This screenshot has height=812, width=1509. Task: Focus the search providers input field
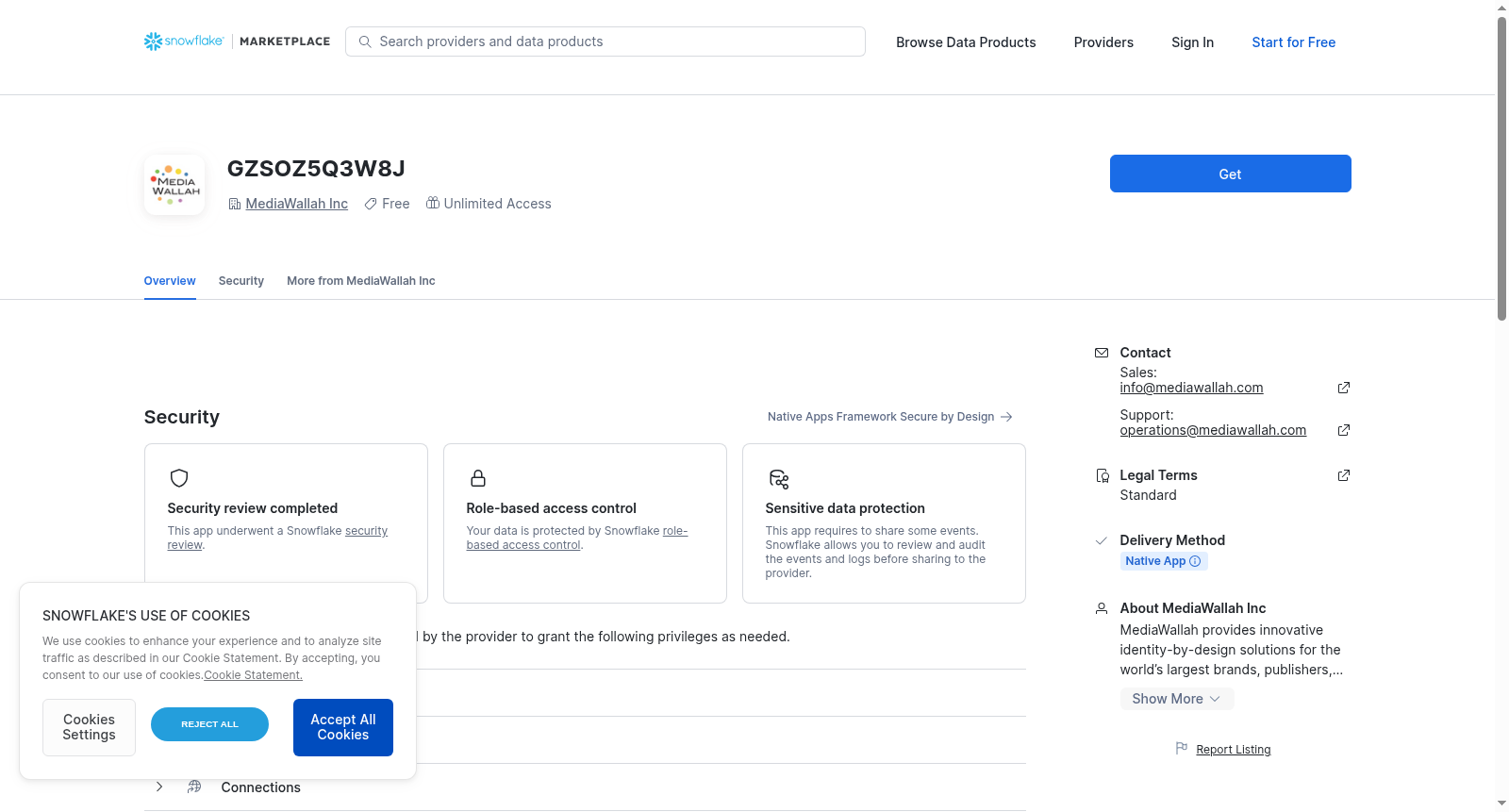(605, 41)
